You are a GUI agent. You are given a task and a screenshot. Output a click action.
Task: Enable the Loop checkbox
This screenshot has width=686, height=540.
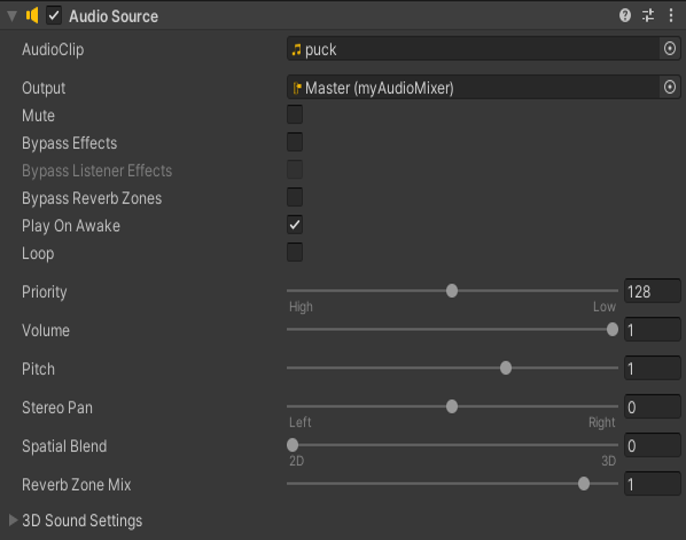pos(295,252)
